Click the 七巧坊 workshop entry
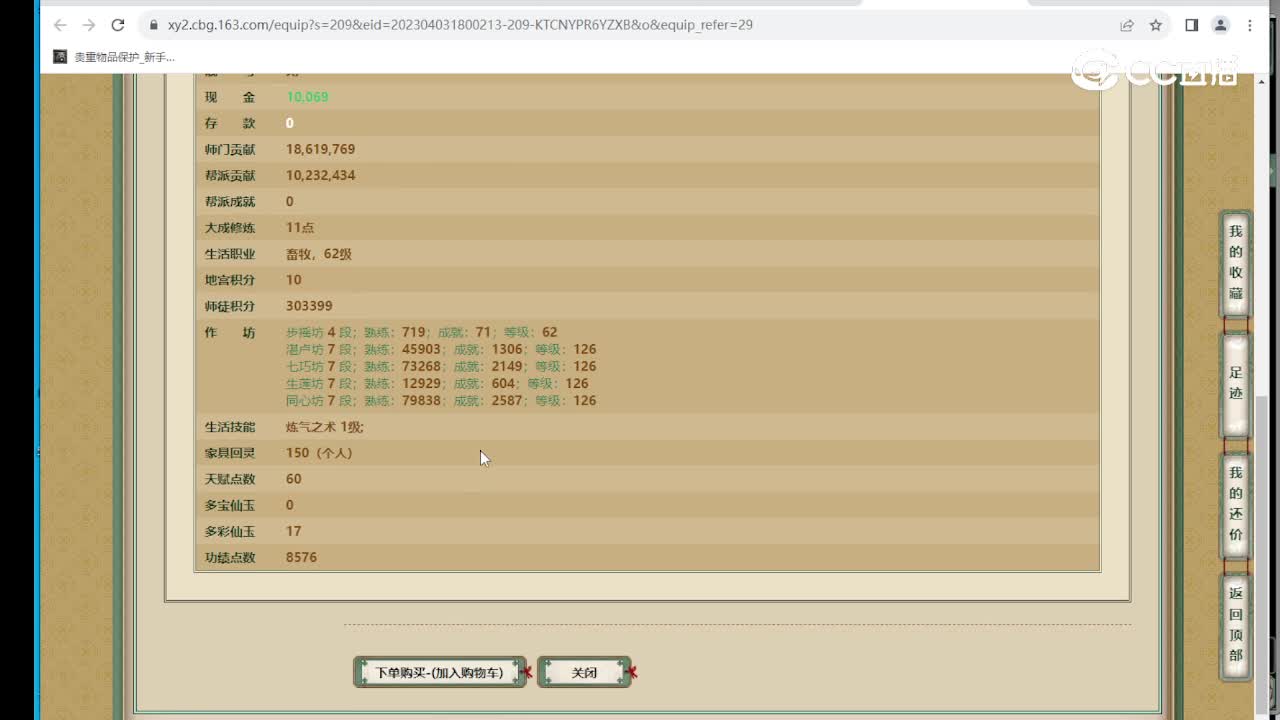This screenshot has height=720, width=1280. [305, 366]
